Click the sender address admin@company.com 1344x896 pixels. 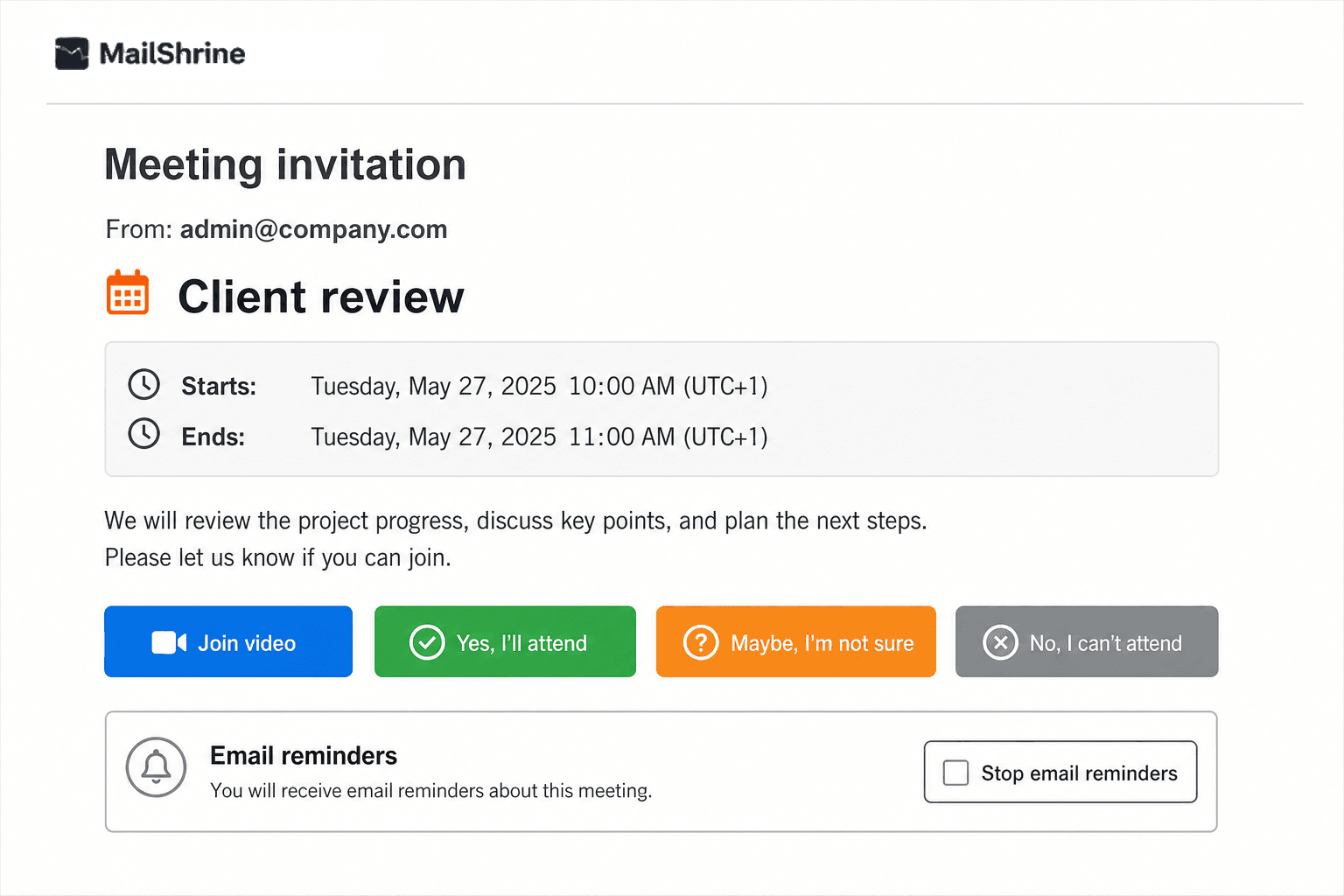coord(313,229)
